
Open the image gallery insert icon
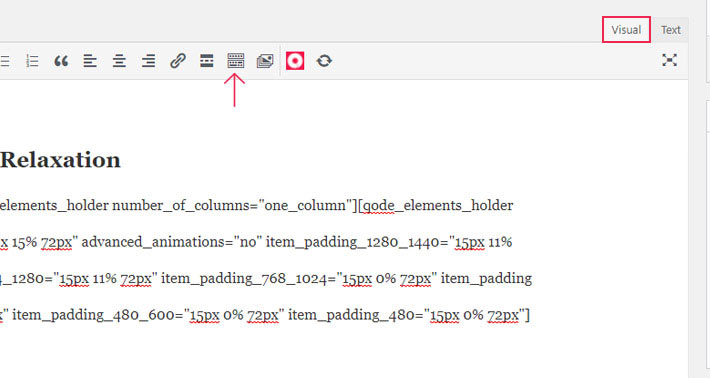265,61
